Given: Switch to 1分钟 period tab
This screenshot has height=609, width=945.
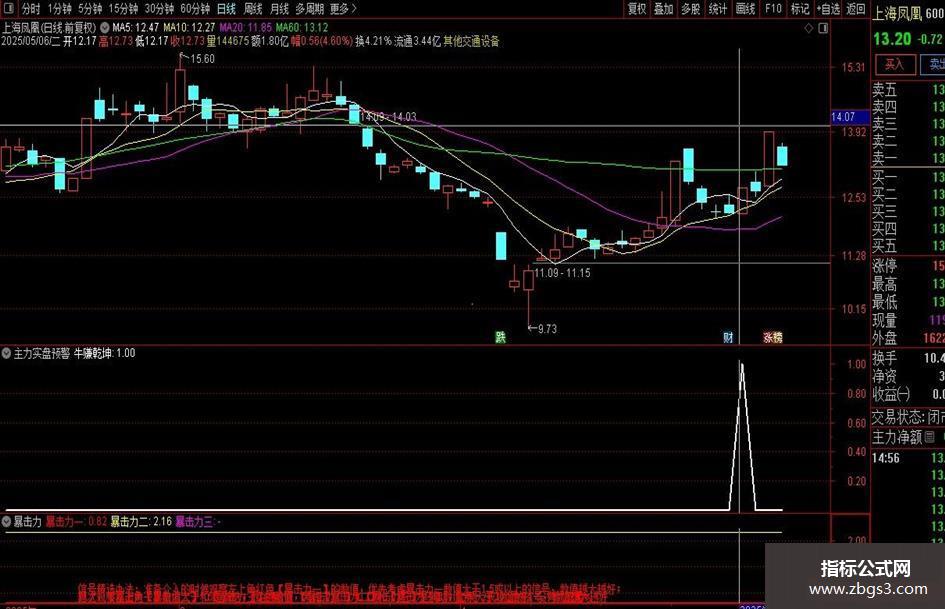Looking at the screenshot, I should 60,9.
